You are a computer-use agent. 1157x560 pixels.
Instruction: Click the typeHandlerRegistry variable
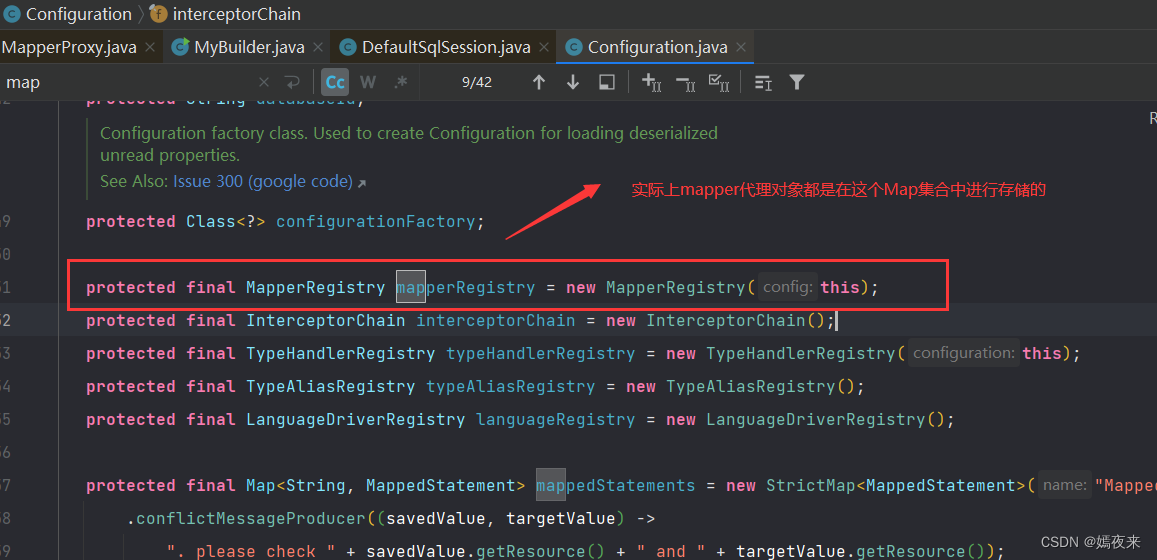point(541,353)
